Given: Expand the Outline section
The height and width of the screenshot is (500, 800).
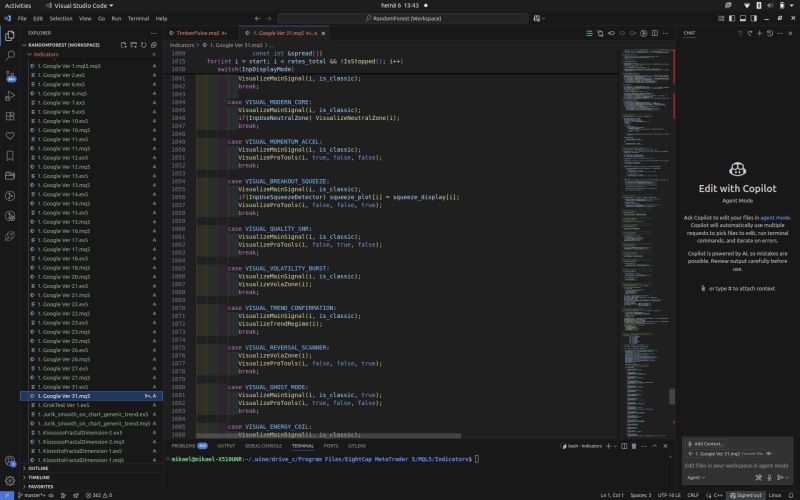Looking at the screenshot, I should click(x=38, y=468).
